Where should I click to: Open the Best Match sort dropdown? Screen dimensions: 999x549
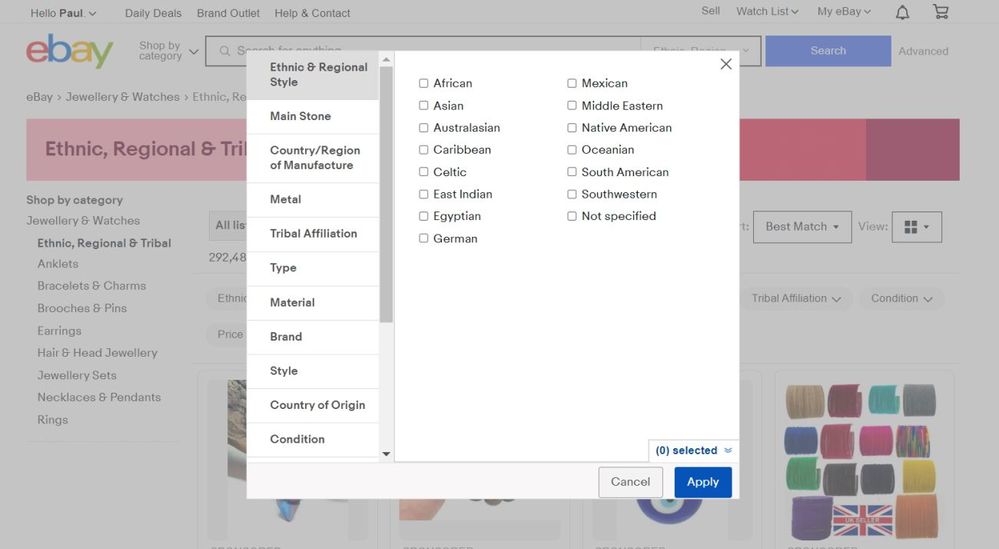802,227
